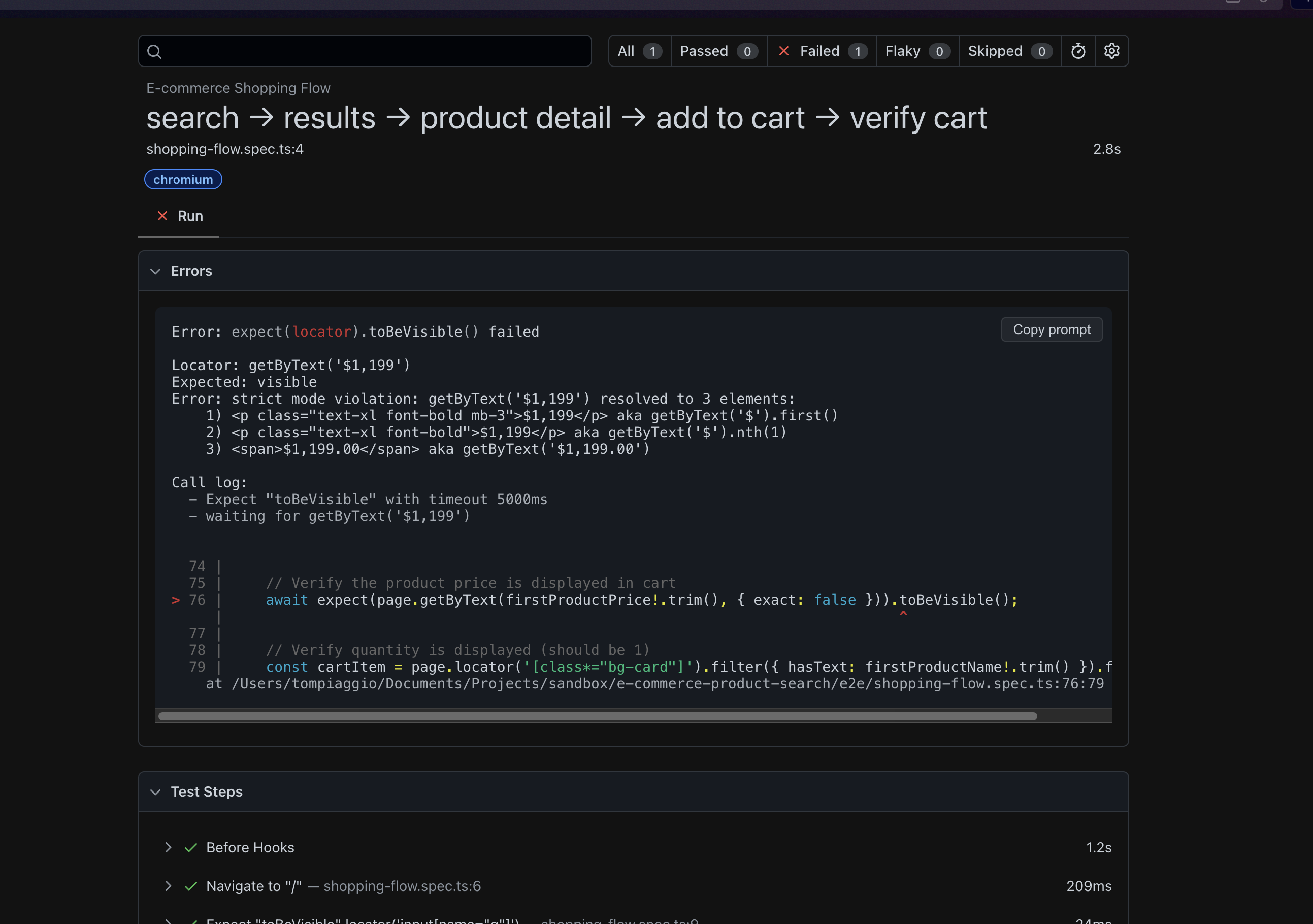Image resolution: width=1313 pixels, height=924 pixels.
Task: Collapse the Errors section
Action: (155, 271)
